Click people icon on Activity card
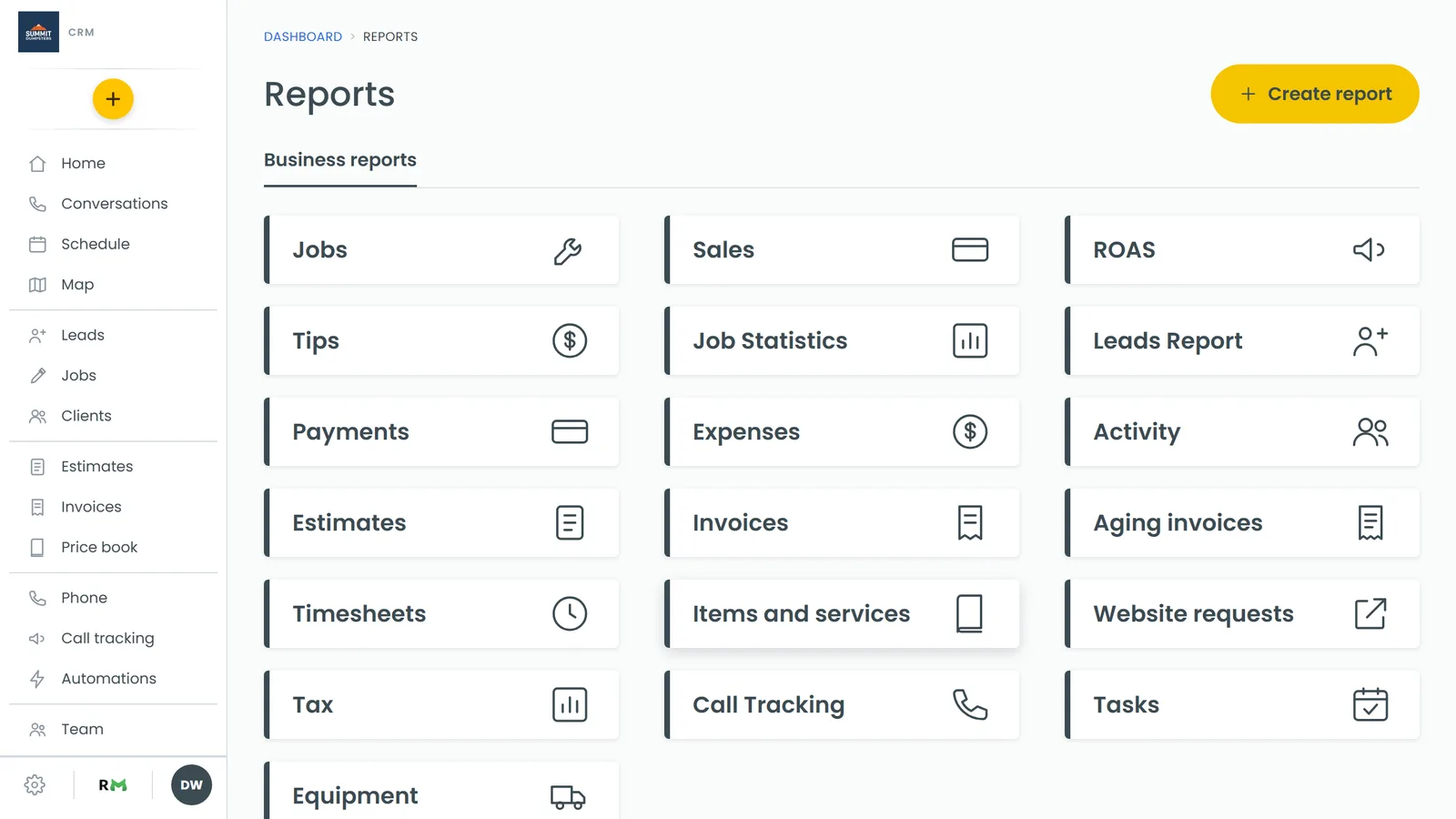Viewport: 1456px width, 819px height. tap(1370, 432)
